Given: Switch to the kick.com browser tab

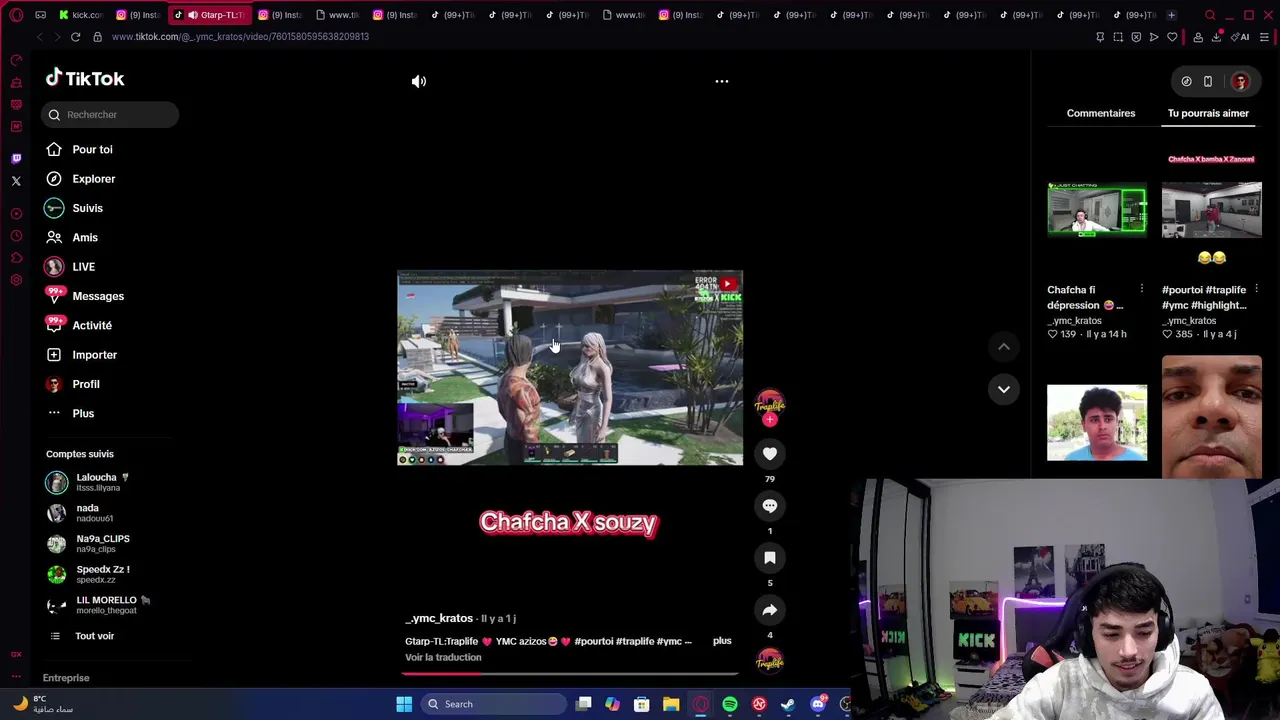Looking at the screenshot, I should (80, 15).
